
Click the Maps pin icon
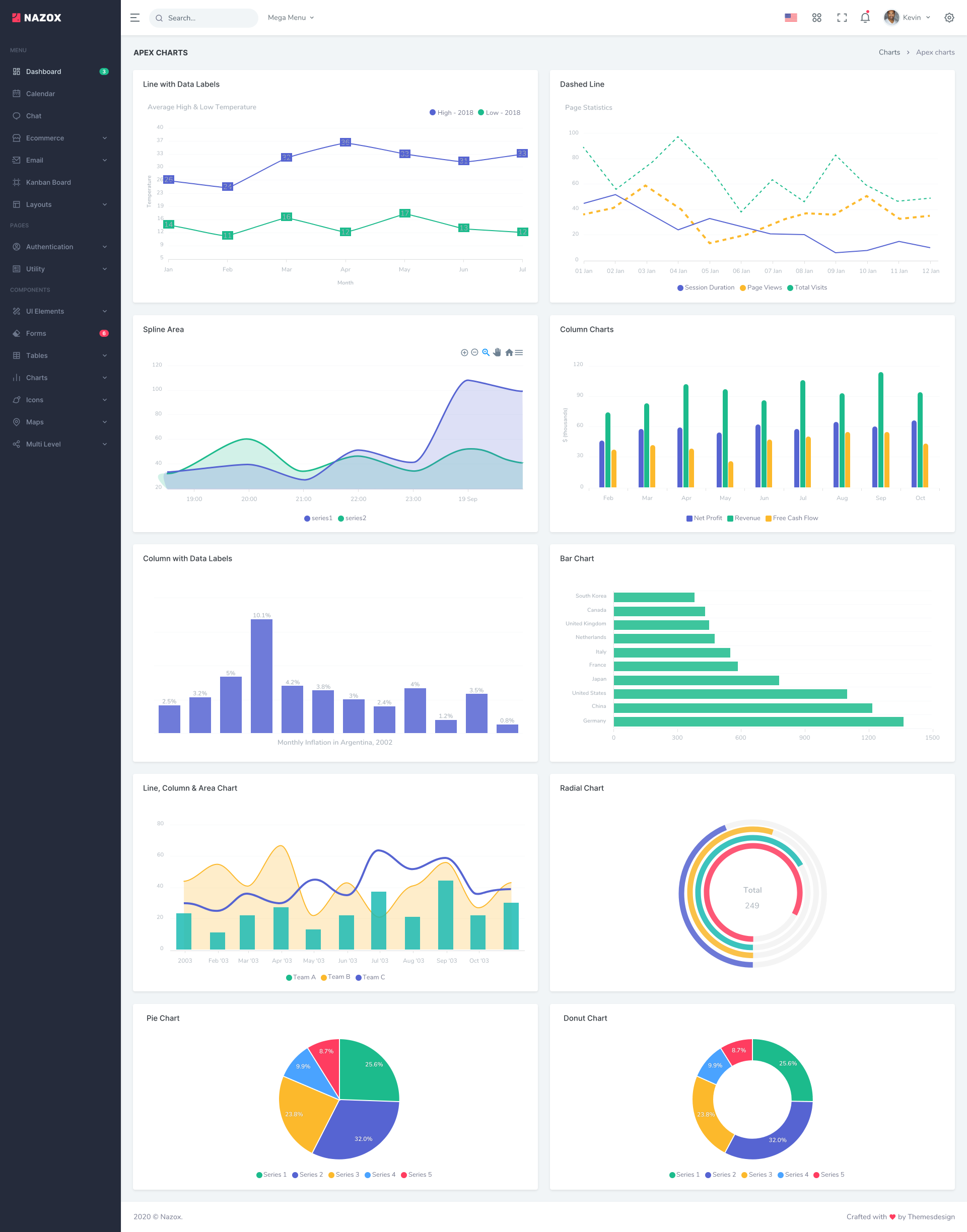(x=17, y=421)
